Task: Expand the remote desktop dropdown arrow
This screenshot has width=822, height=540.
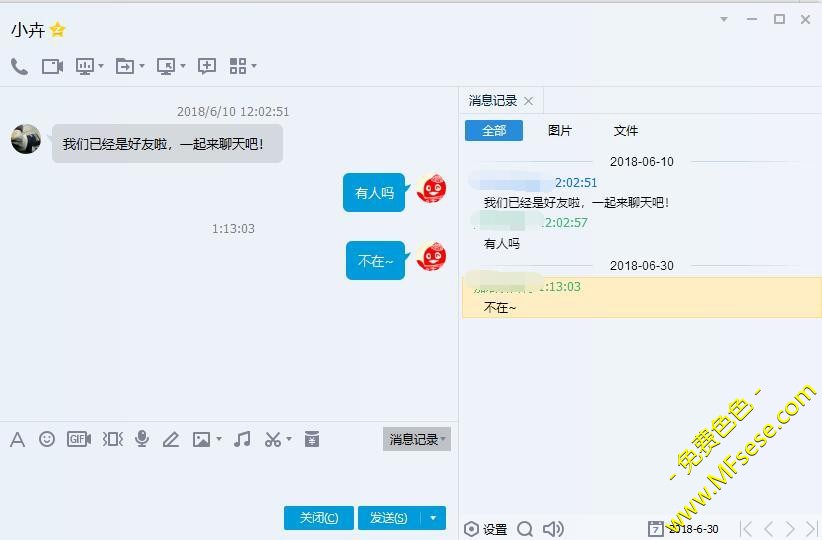Action: click(x=182, y=66)
